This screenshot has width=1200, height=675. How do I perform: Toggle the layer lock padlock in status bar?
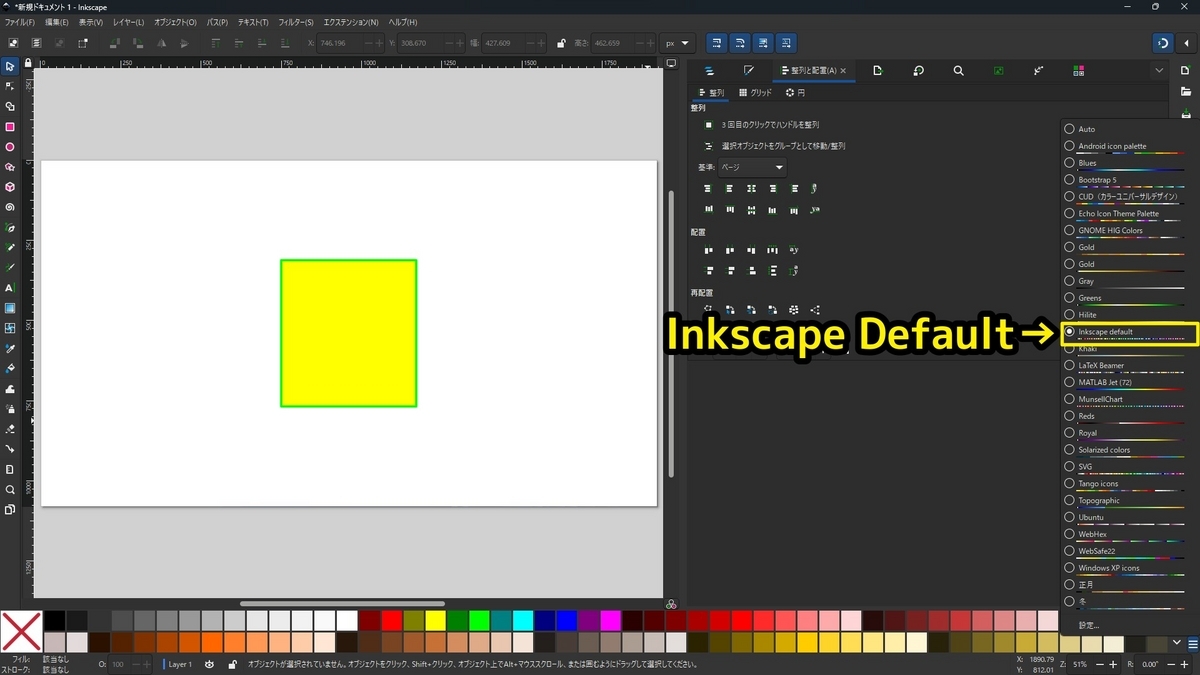pyautogui.click(x=233, y=663)
